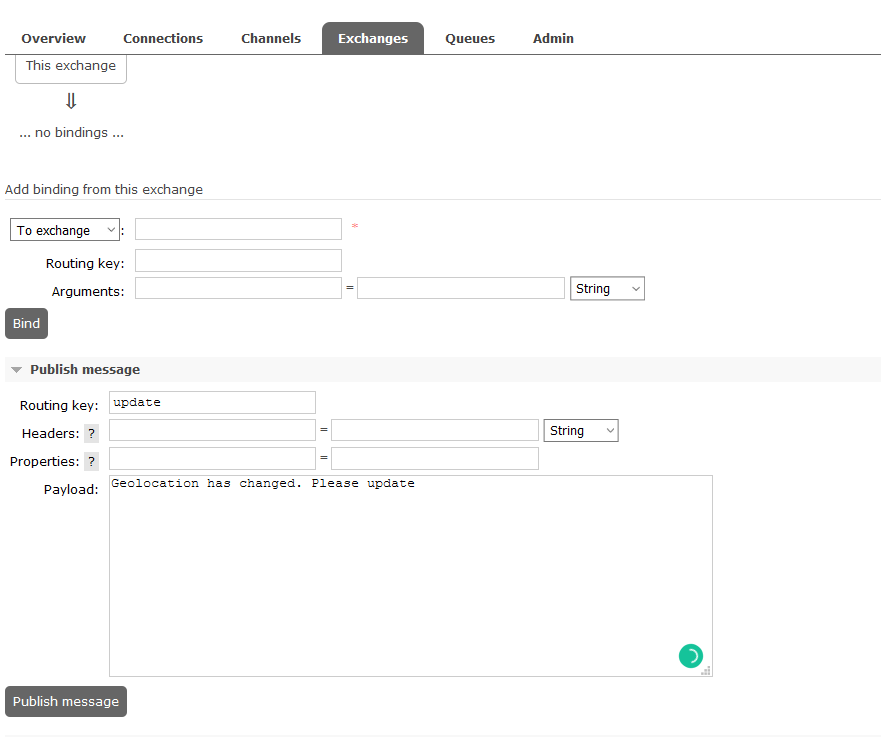Open the Connections tab
Image resolution: width=881 pixels, height=737 pixels.
click(163, 38)
